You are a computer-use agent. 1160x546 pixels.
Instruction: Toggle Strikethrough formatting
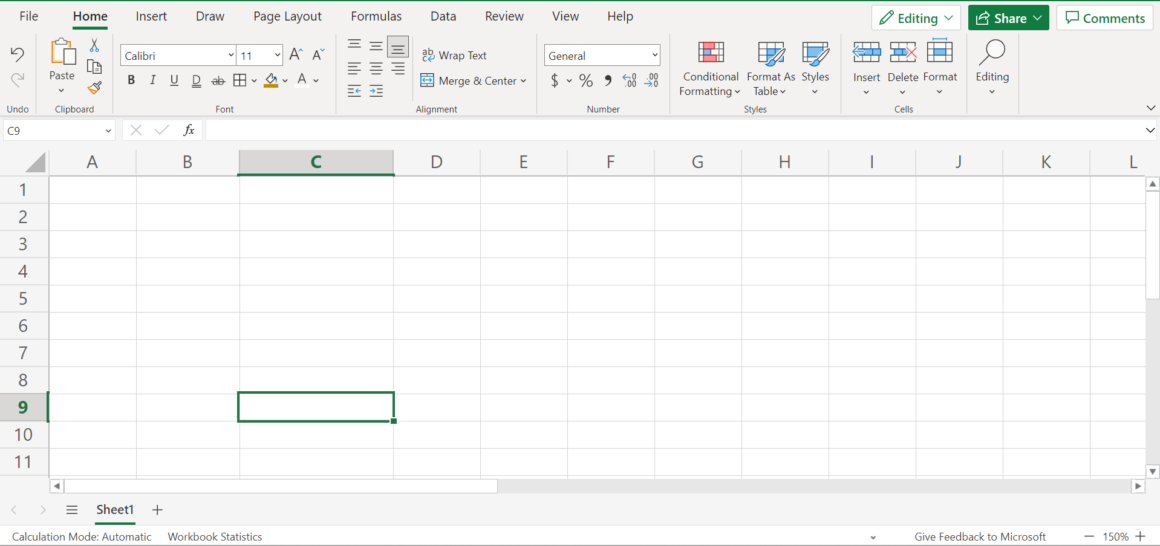pyautogui.click(x=218, y=80)
